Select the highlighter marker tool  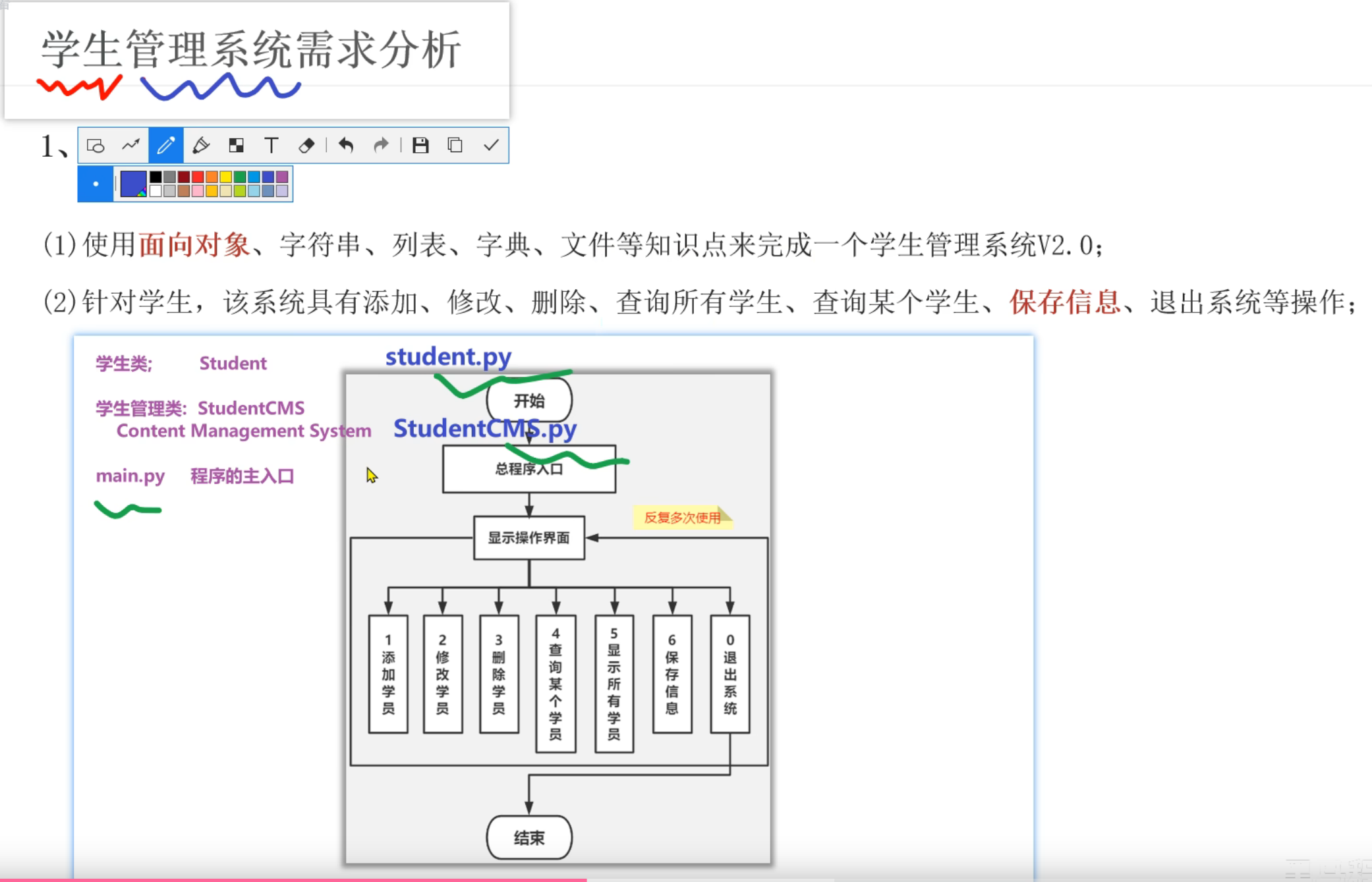(x=201, y=145)
